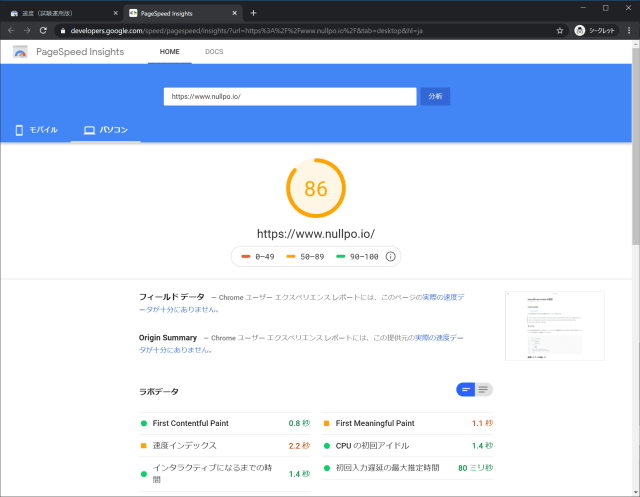640x497 pixels.
Task: Click the laptop icon on パソコン tab
Action: coord(89,130)
